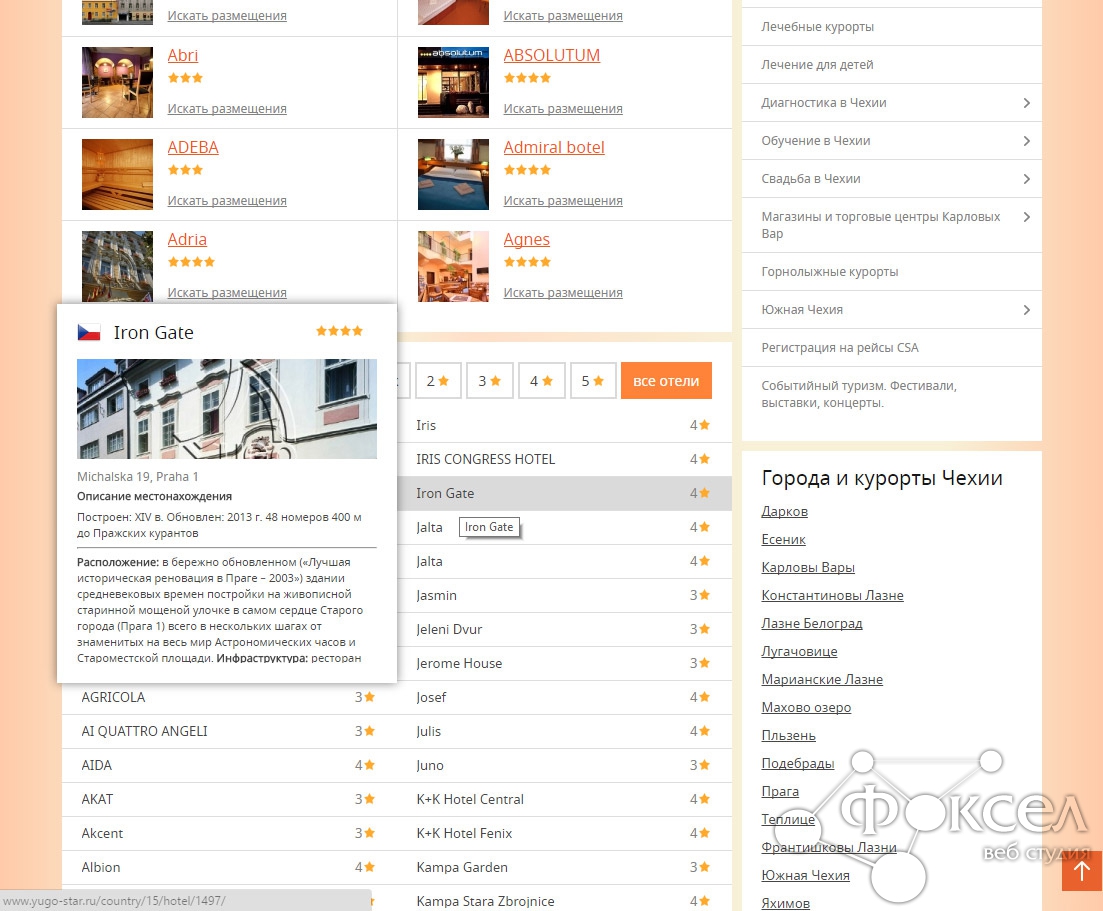
Task: Select the Juno hotel row
Action: [564, 765]
